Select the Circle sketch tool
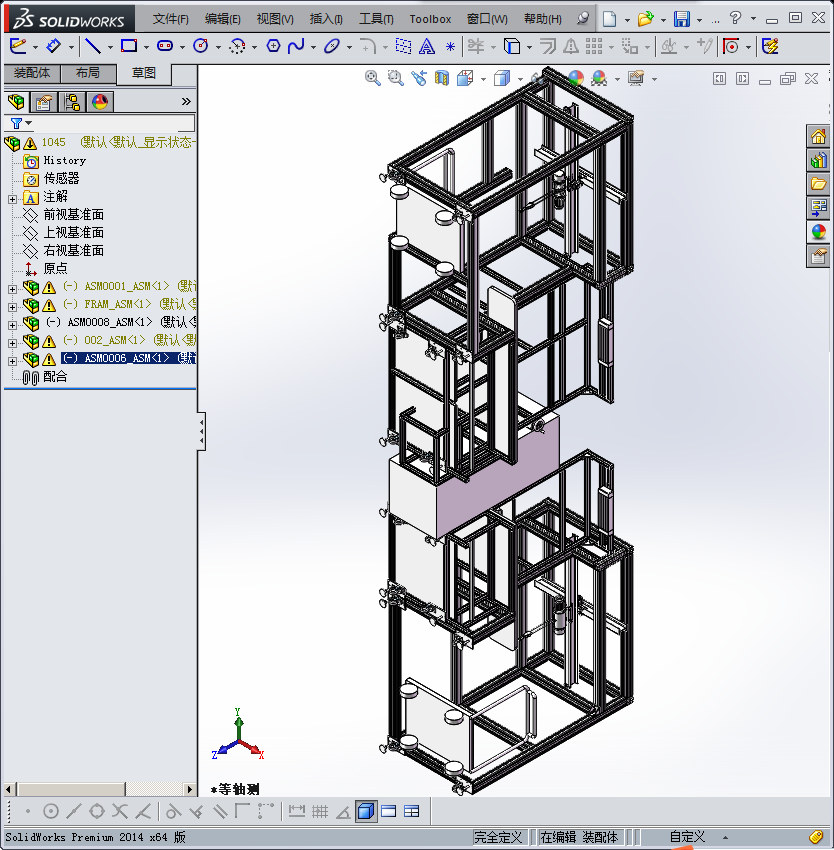The image size is (834, 850). click(201, 46)
